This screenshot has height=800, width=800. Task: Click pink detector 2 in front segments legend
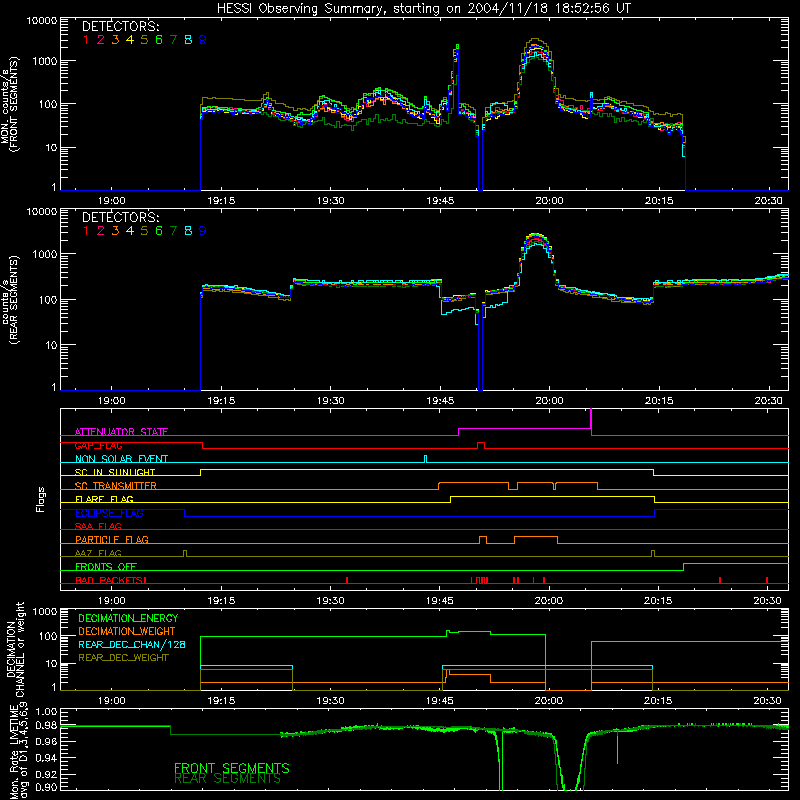[x=101, y=40]
